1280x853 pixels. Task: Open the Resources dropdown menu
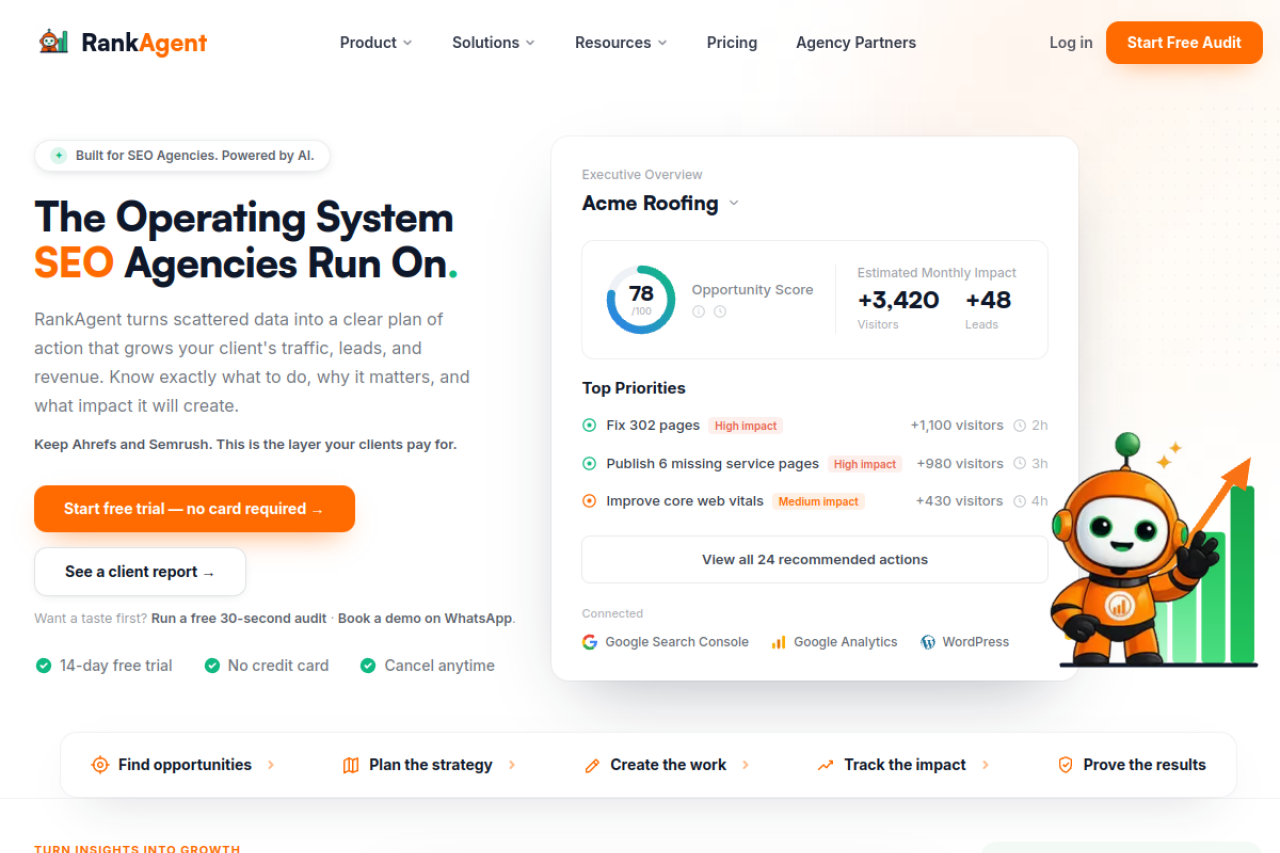[x=621, y=43]
